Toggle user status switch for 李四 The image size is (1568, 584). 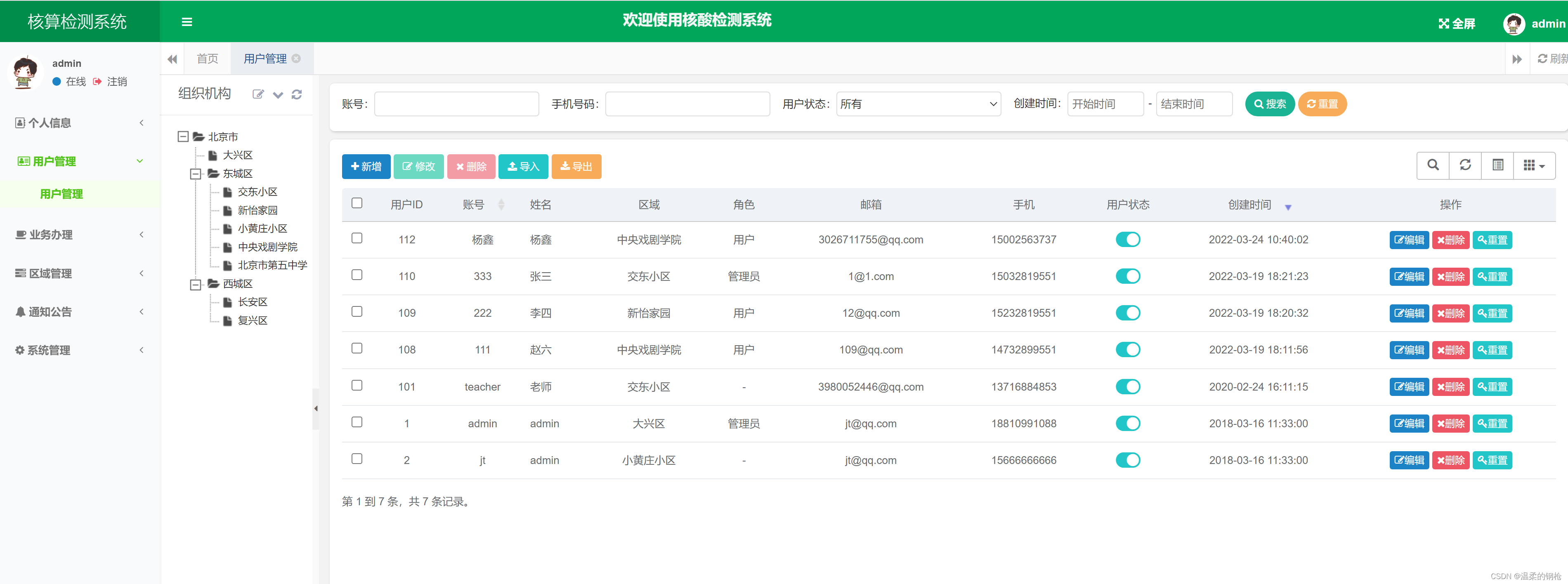[x=1127, y=313]
